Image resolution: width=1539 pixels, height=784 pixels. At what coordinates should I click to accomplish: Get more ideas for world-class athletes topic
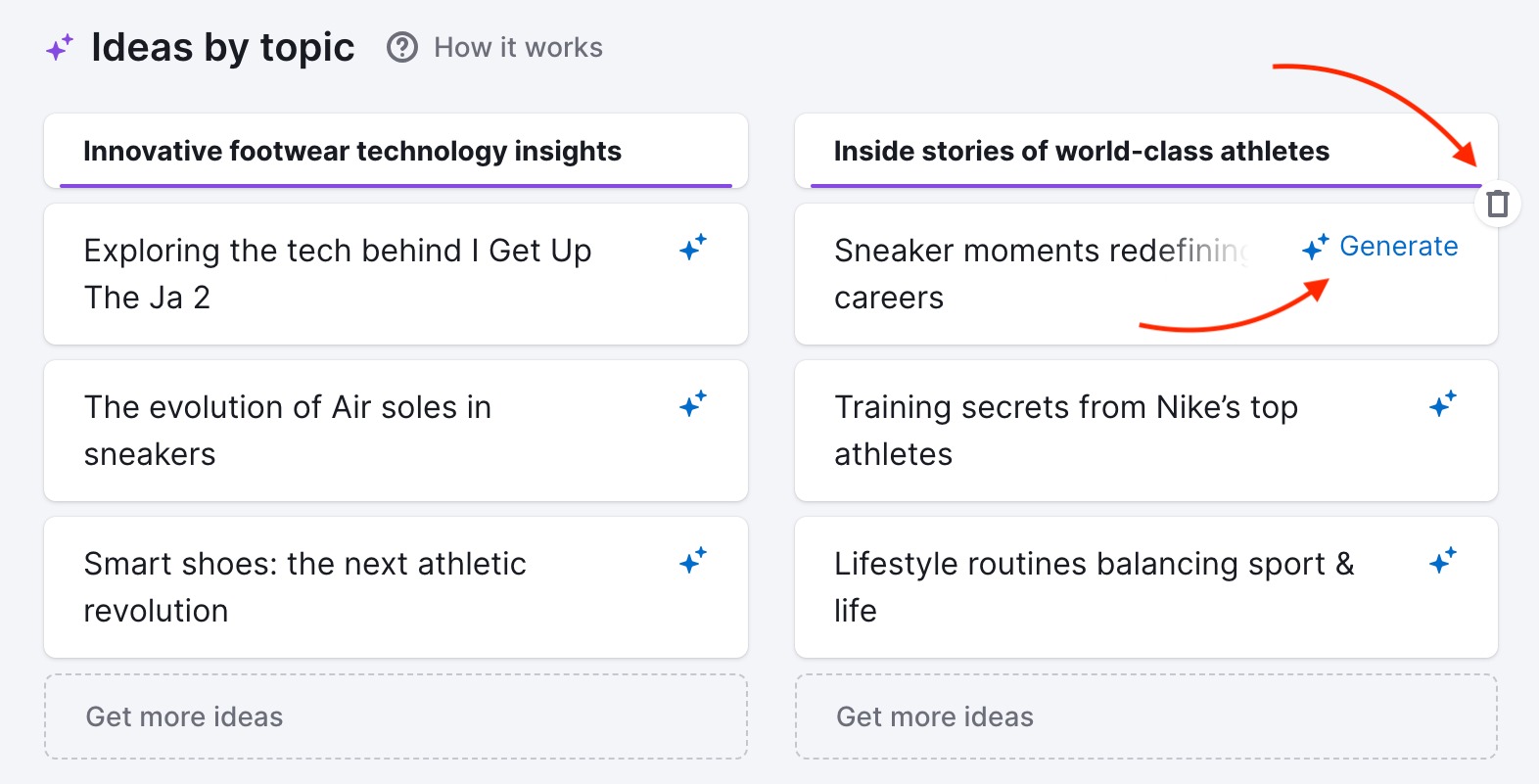[1146, 716]
